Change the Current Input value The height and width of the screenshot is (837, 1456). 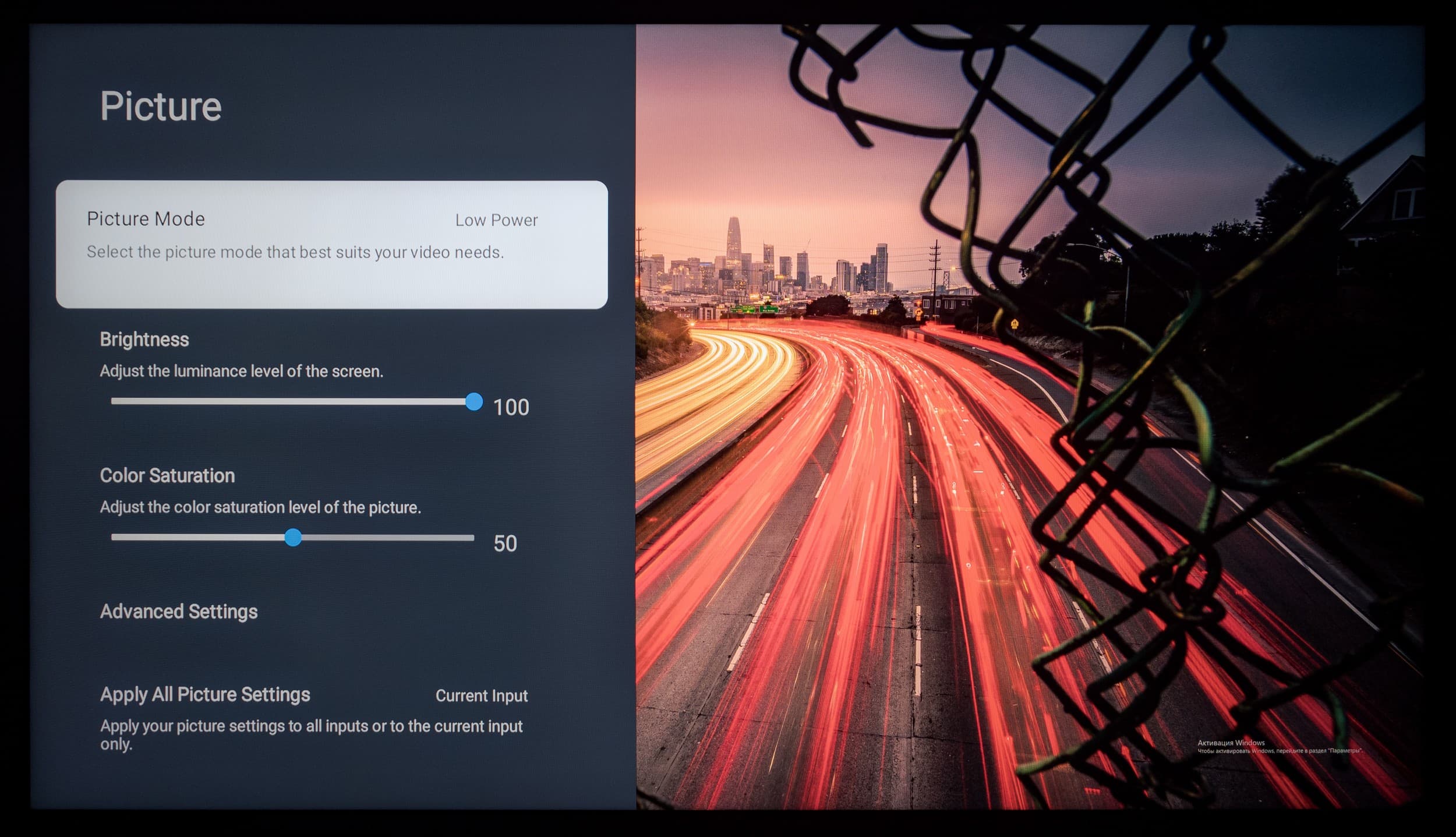(x=481, y=695)
